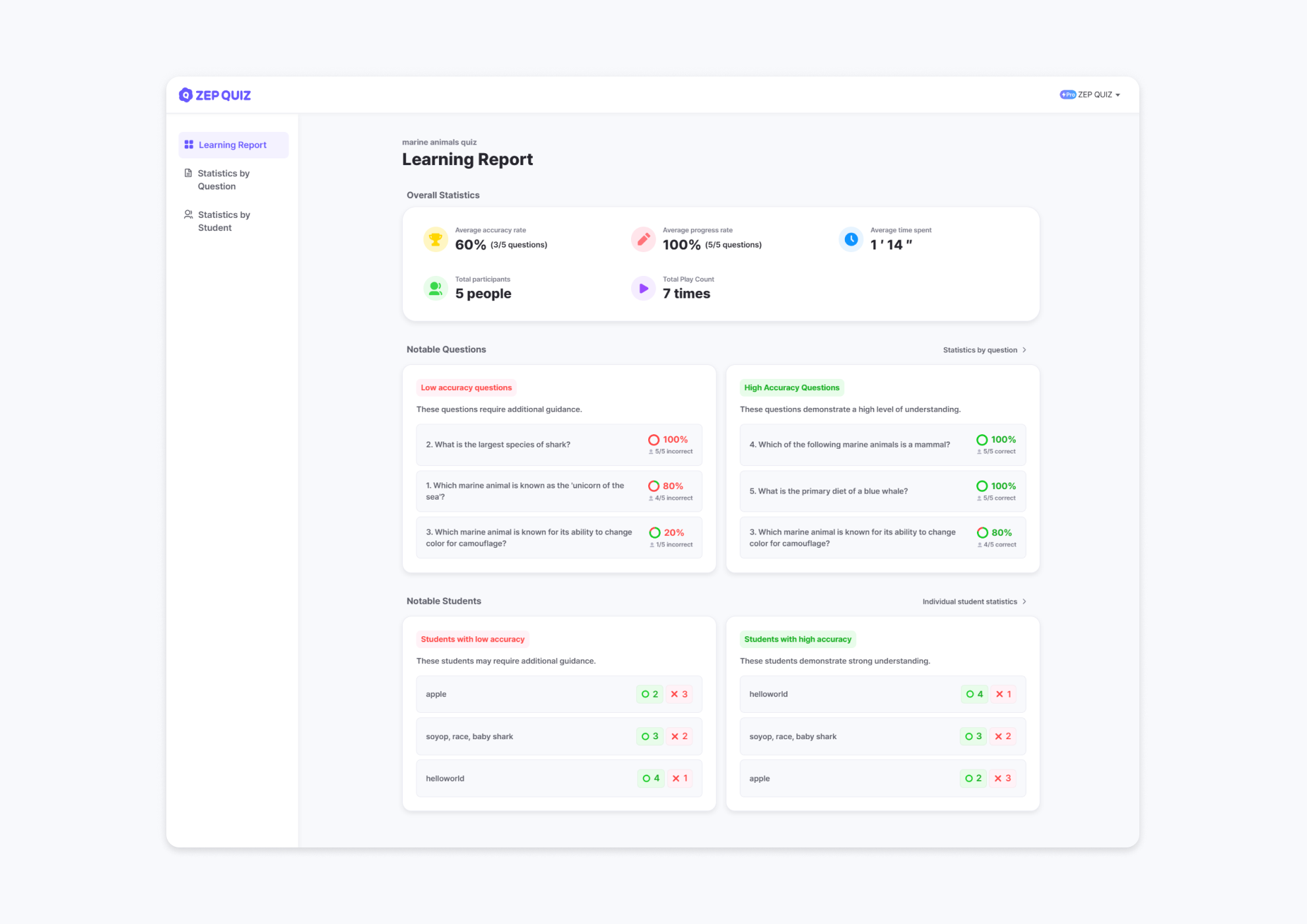Click the trophy icon for average accuracy
This screenshot has width=1307, height=924.
click(436, 239)
